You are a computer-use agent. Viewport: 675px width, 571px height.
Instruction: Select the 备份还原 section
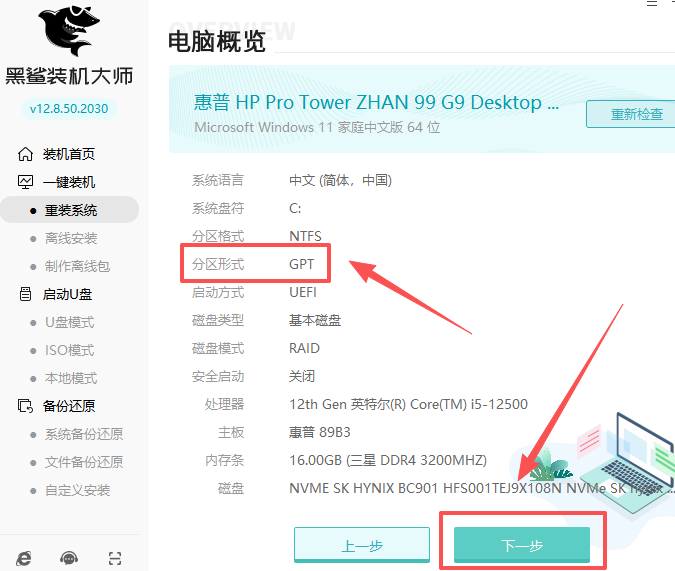point(69,406)
